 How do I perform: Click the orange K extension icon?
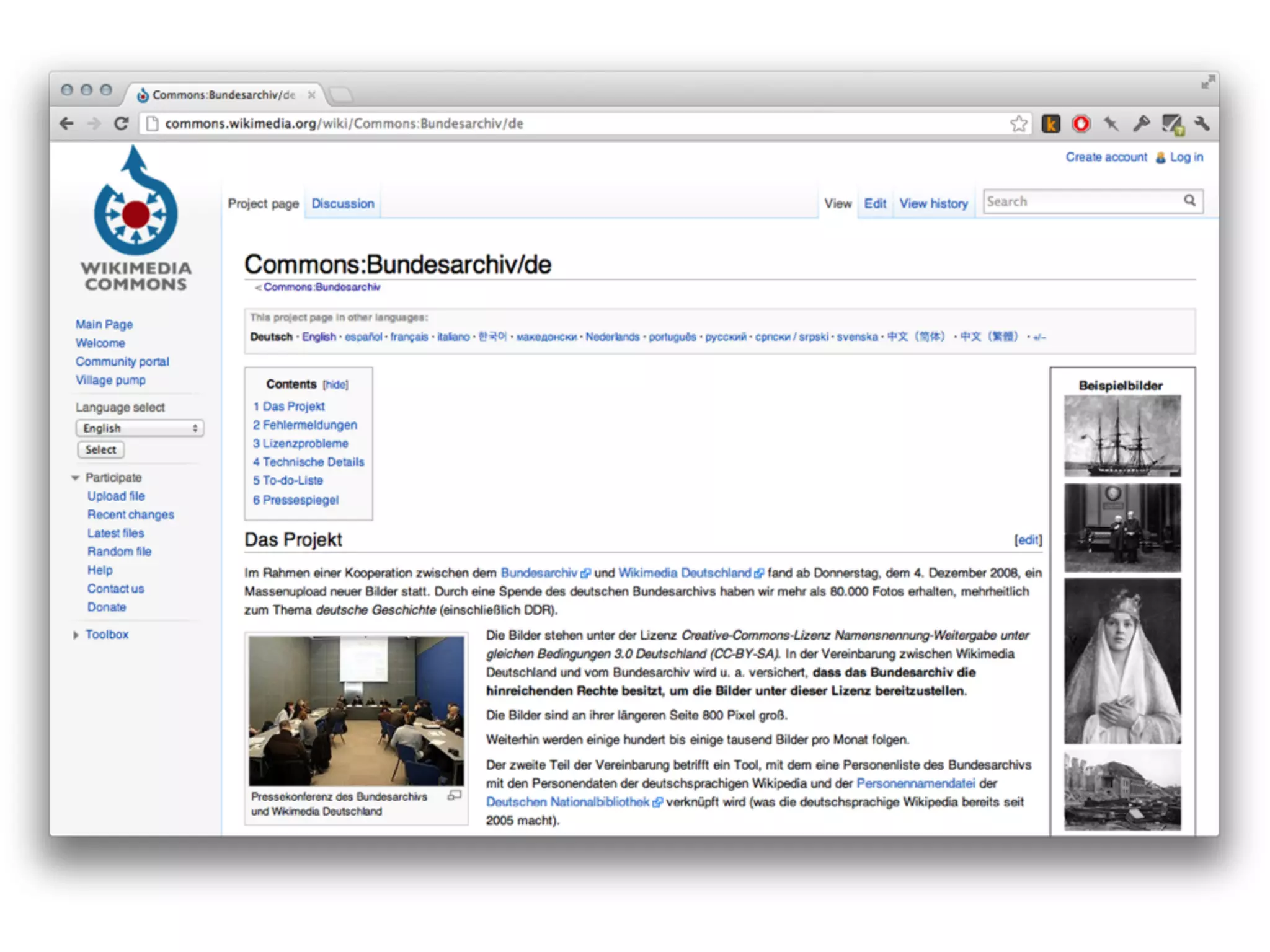pos(1050,123)
